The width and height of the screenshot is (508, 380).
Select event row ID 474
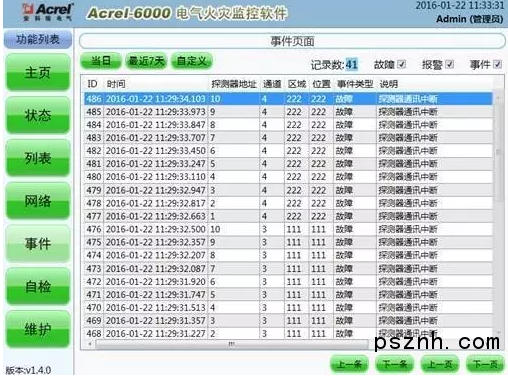tap(288, 255)
